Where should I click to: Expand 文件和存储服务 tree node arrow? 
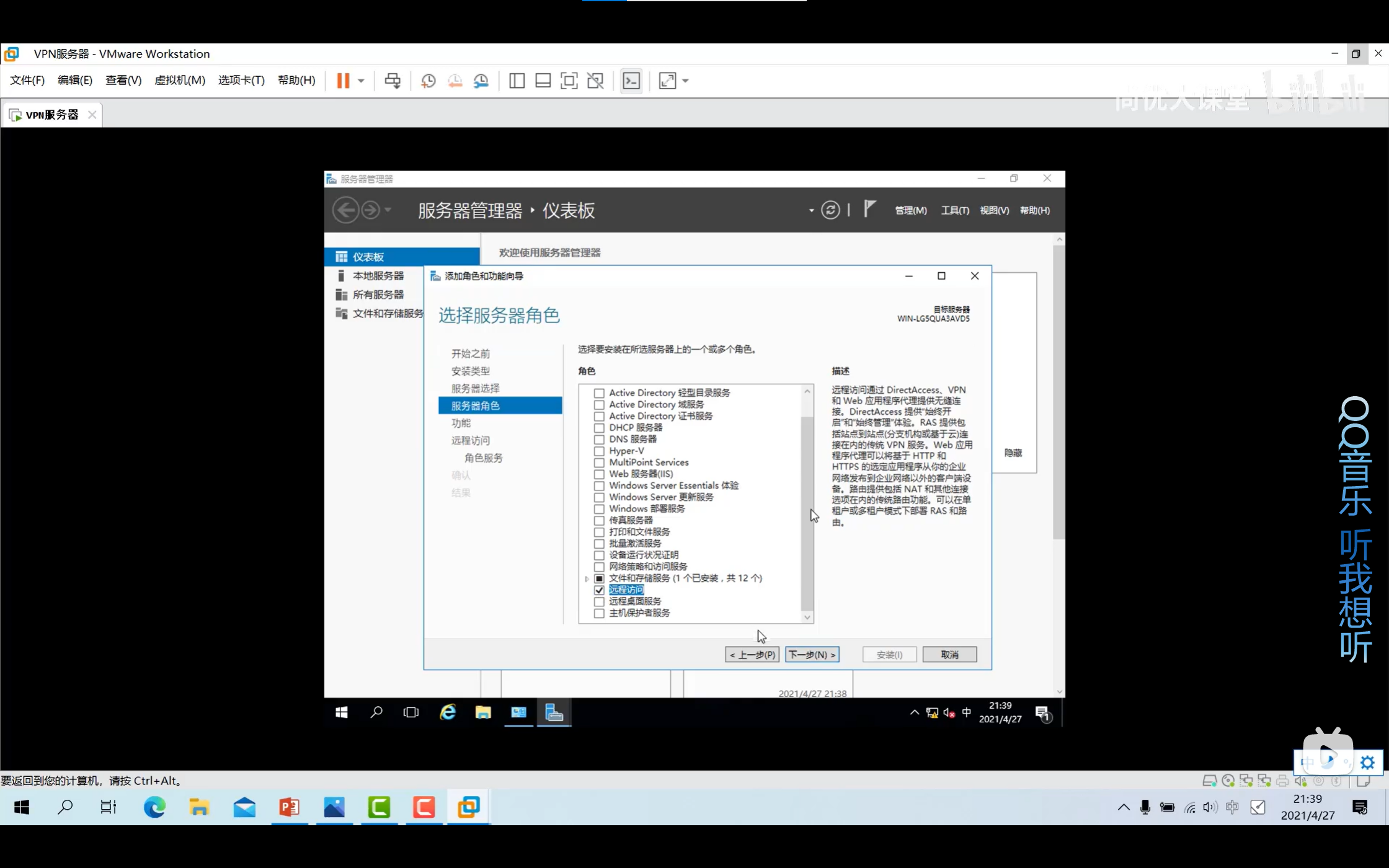(x=587, y=578)
